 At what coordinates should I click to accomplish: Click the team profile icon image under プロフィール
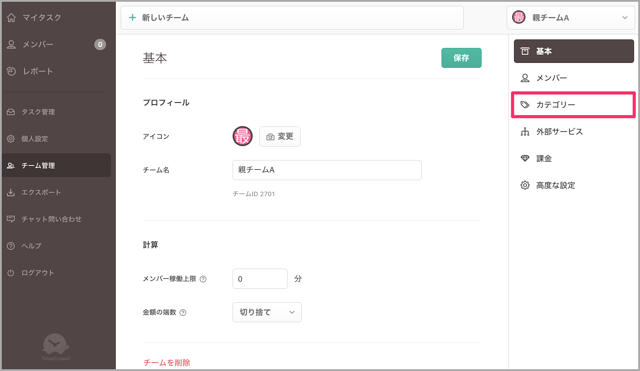point(242,136)
